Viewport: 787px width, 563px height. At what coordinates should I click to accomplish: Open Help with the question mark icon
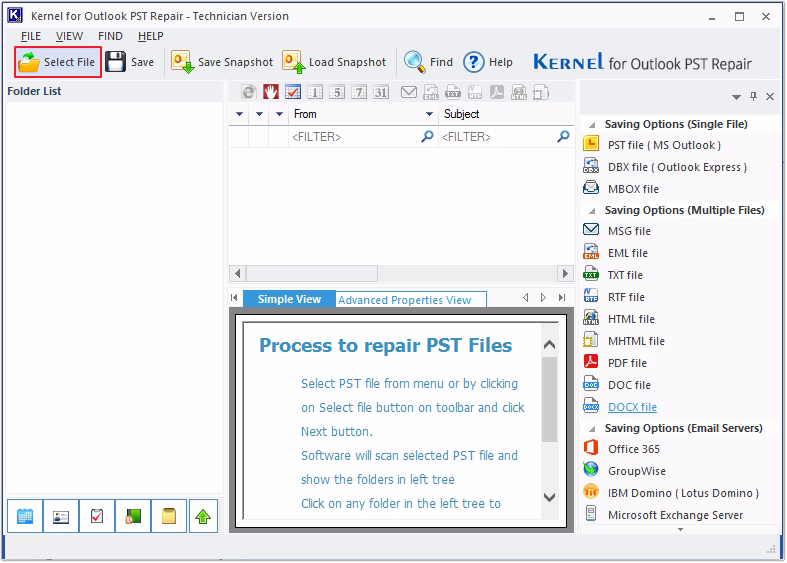(473, 62)
